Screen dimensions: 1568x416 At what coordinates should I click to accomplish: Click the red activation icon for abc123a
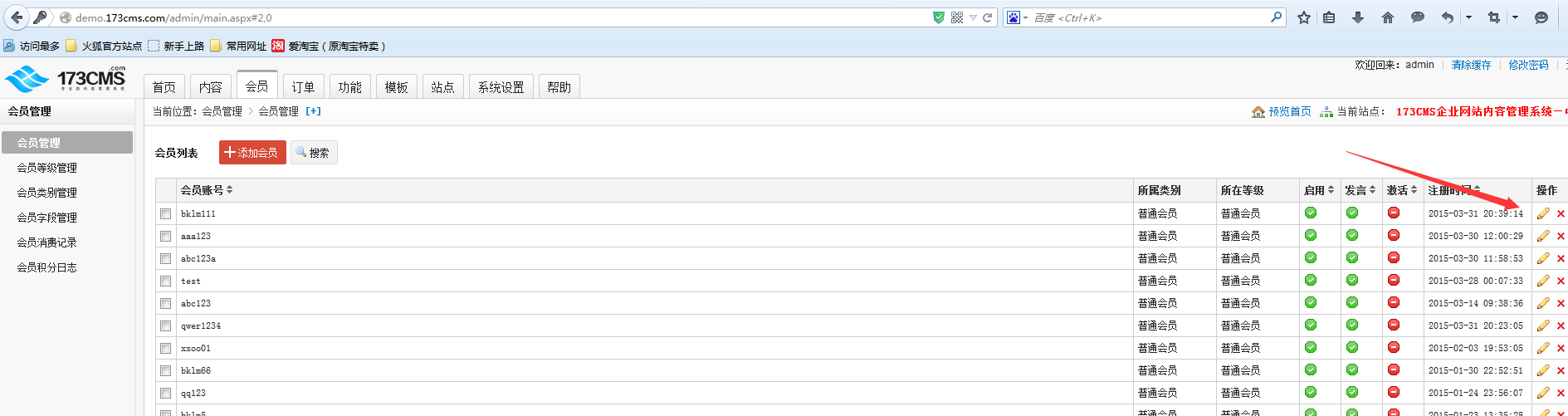coord(1394,257)
